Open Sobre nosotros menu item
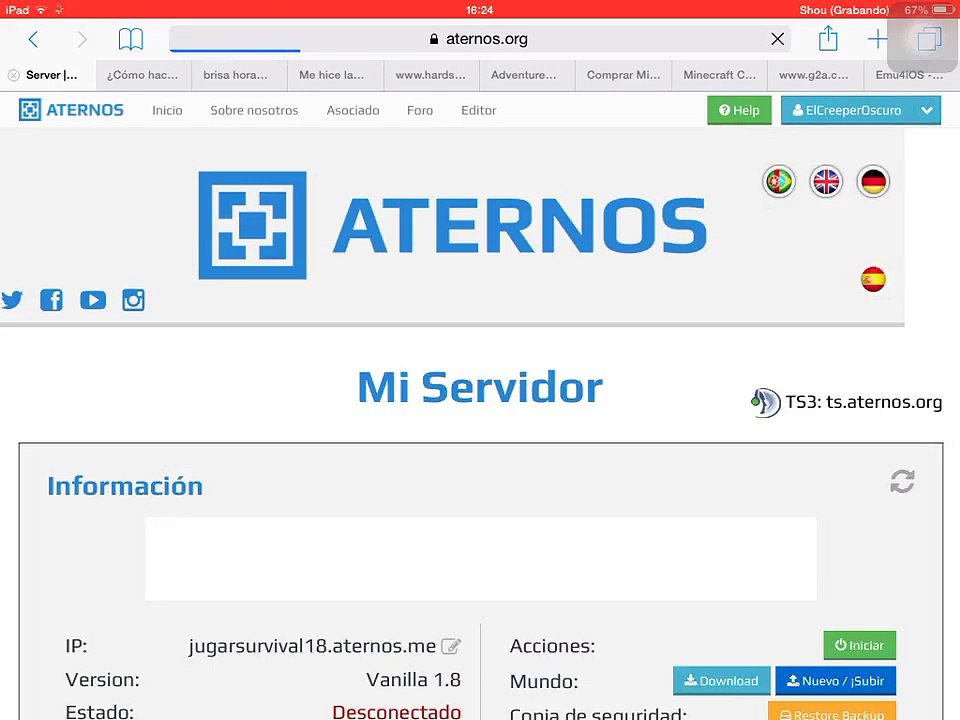 point(254,110)
